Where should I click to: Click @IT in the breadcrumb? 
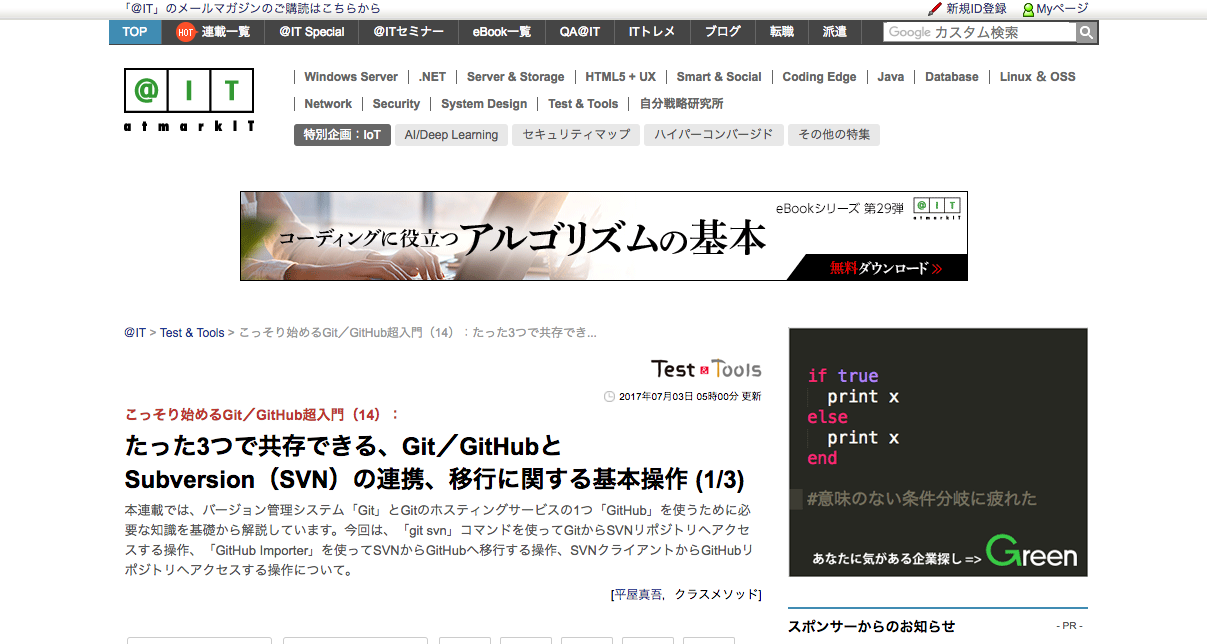click(135, 333)
